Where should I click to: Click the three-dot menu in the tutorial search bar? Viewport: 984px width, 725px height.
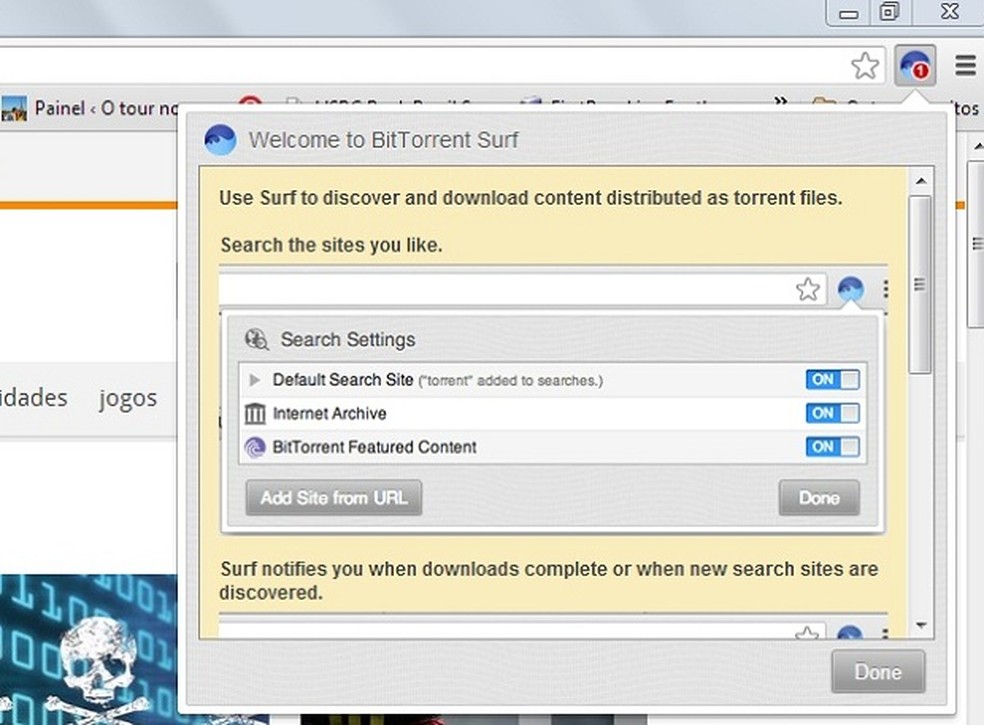(x=885, y=289)
